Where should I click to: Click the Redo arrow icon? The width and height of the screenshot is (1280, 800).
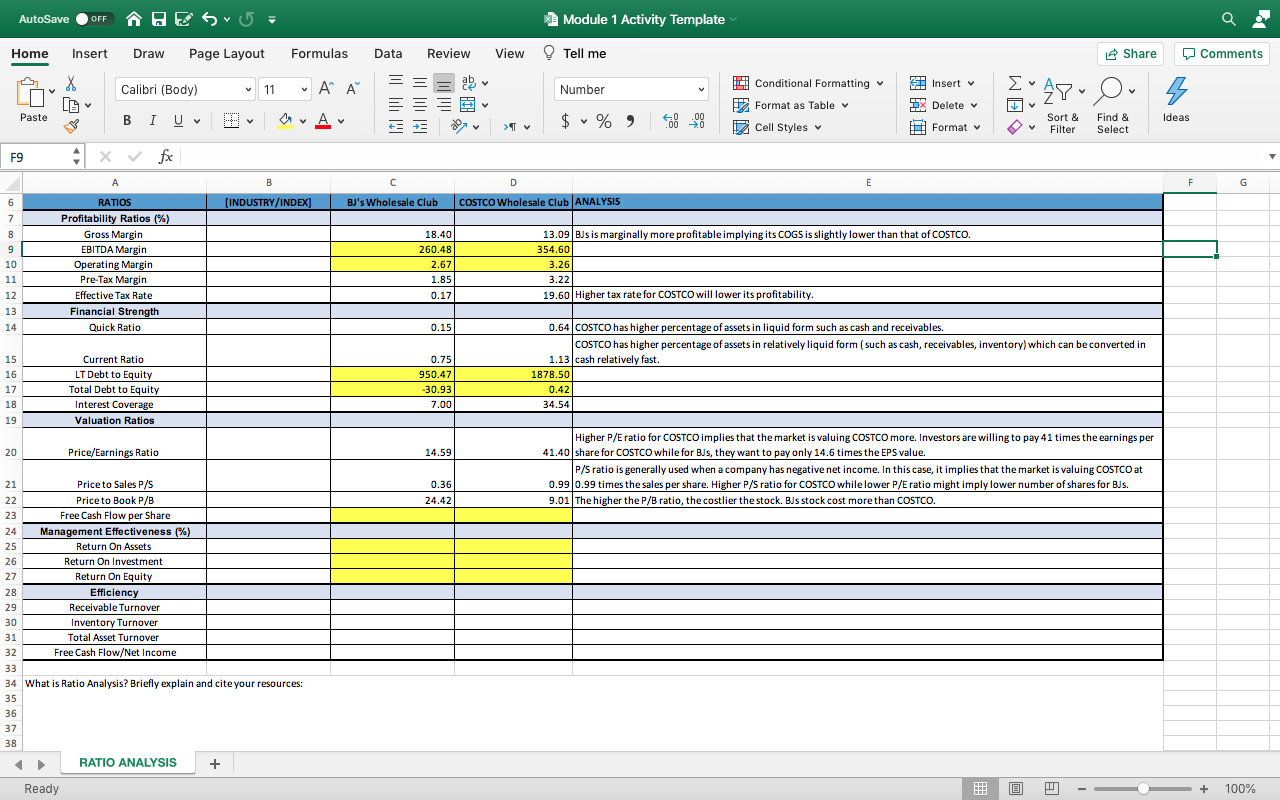click(x=249, y=19)
